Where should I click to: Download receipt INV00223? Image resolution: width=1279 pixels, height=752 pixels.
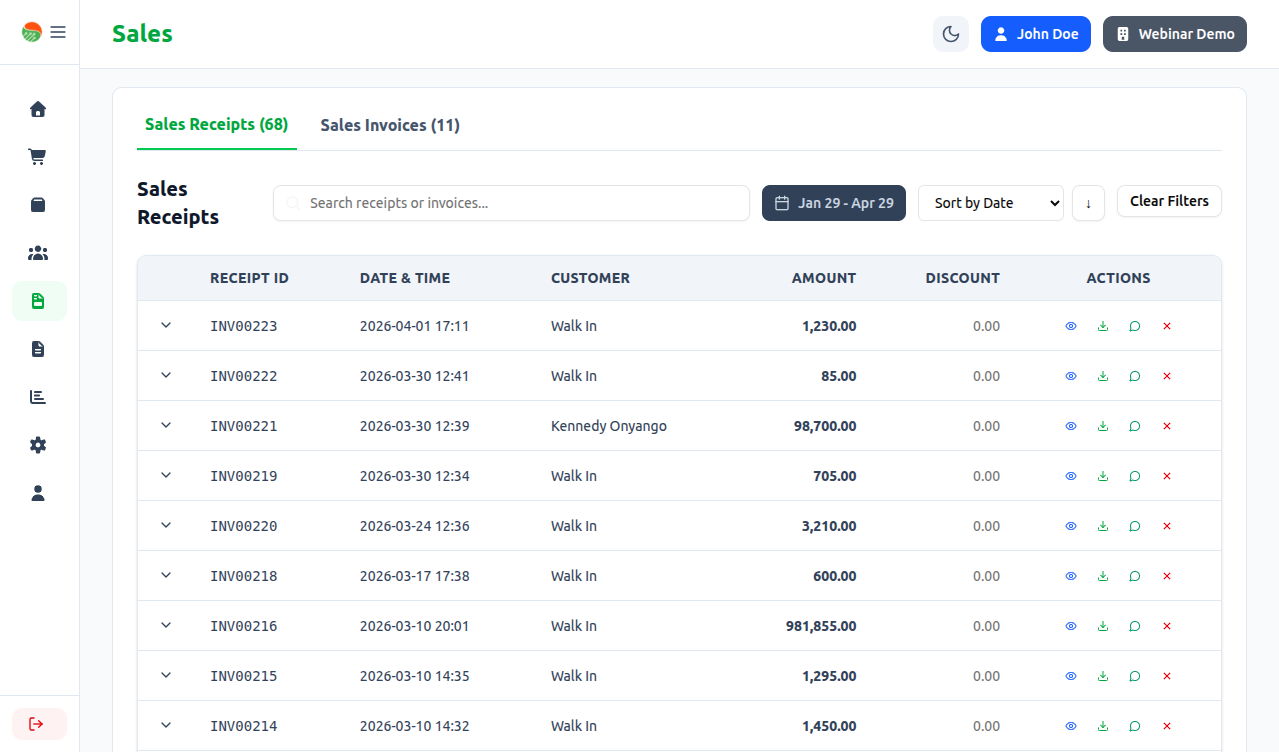1103,326
